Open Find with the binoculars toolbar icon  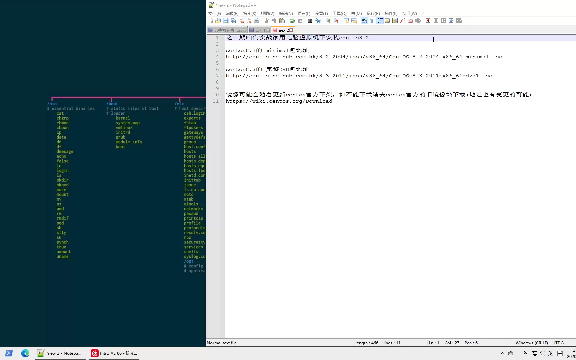(x=310, y=21)
